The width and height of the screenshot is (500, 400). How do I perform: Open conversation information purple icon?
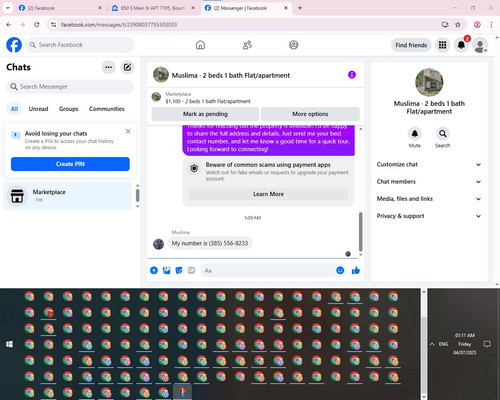pos(352,75)
